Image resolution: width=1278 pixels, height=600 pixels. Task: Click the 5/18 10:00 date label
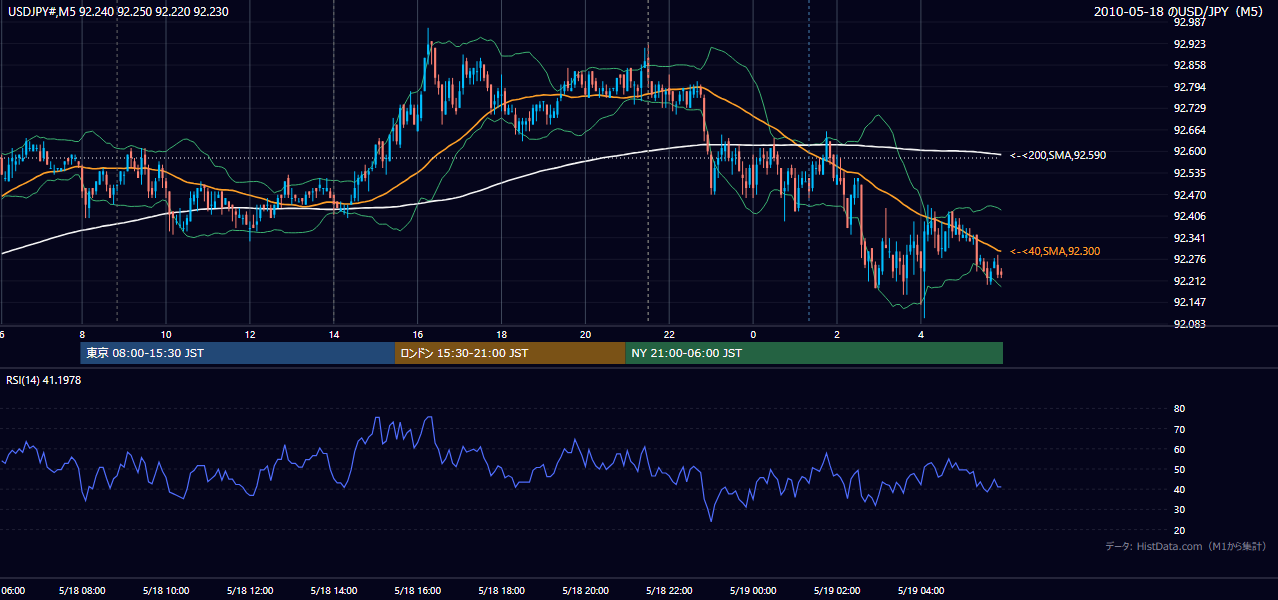point(166,590)
